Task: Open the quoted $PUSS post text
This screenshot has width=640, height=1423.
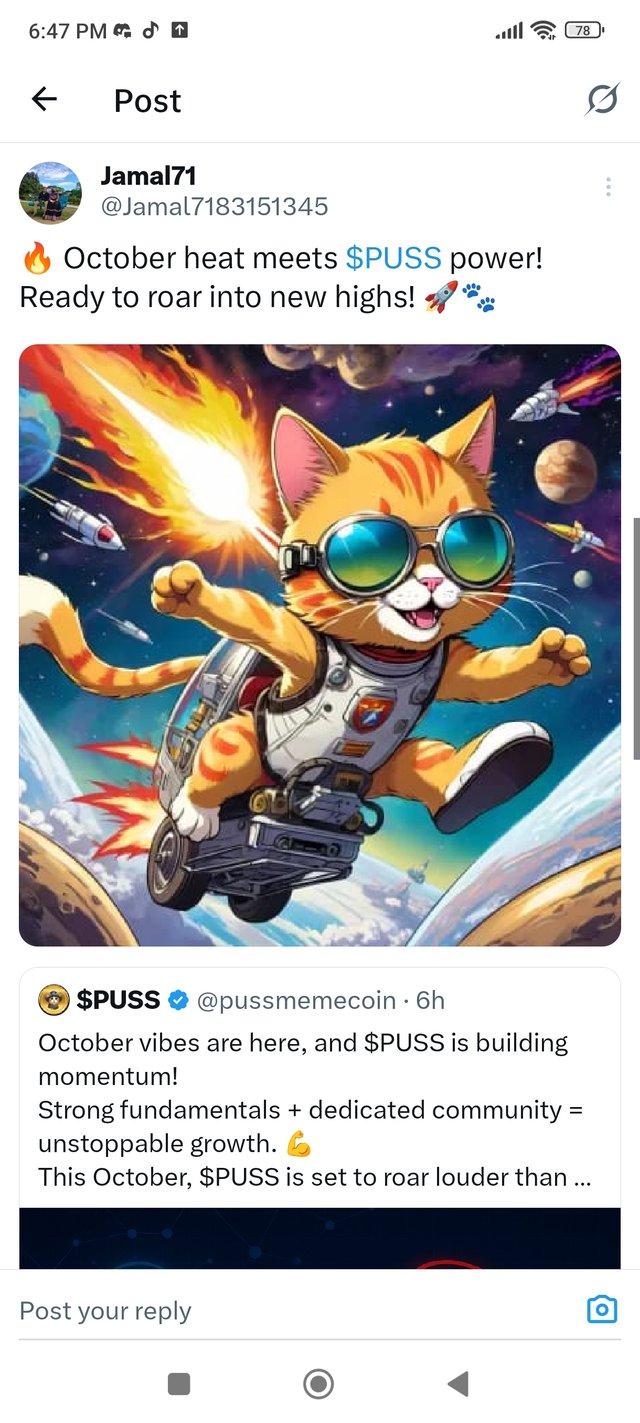Action: click(x=314, y=1110)
